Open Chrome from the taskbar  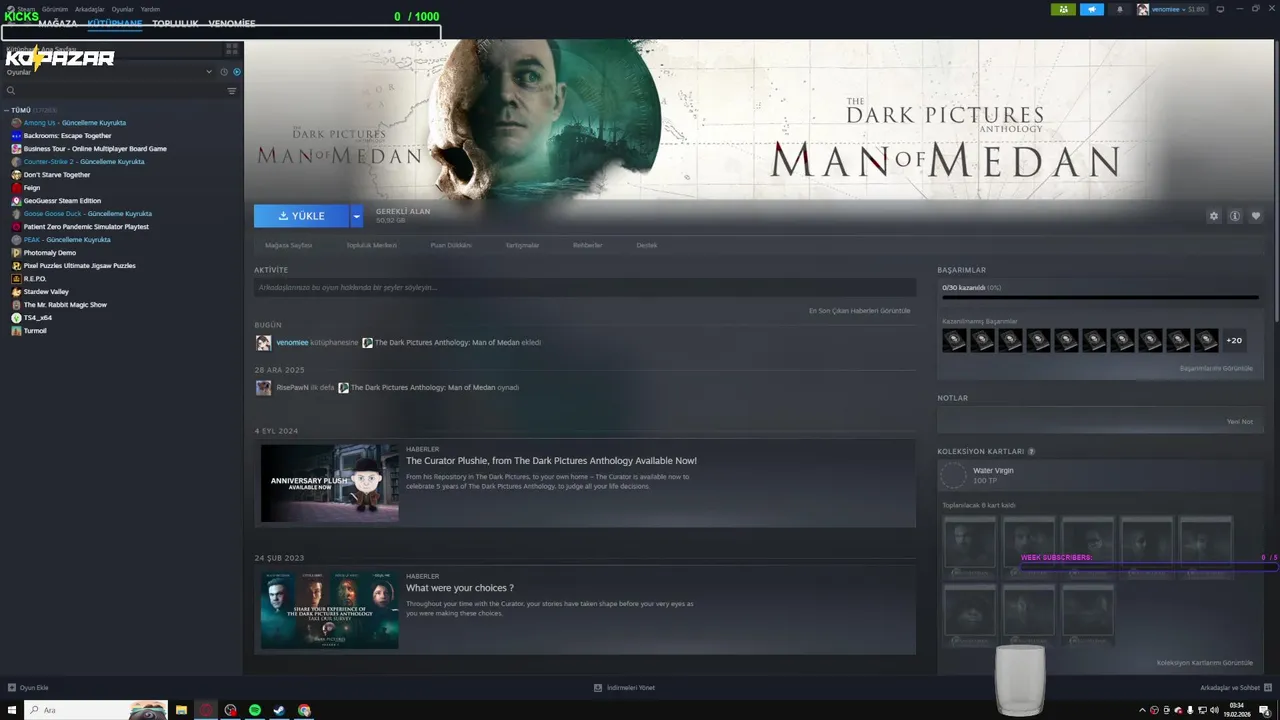click(x=304, y=710)
